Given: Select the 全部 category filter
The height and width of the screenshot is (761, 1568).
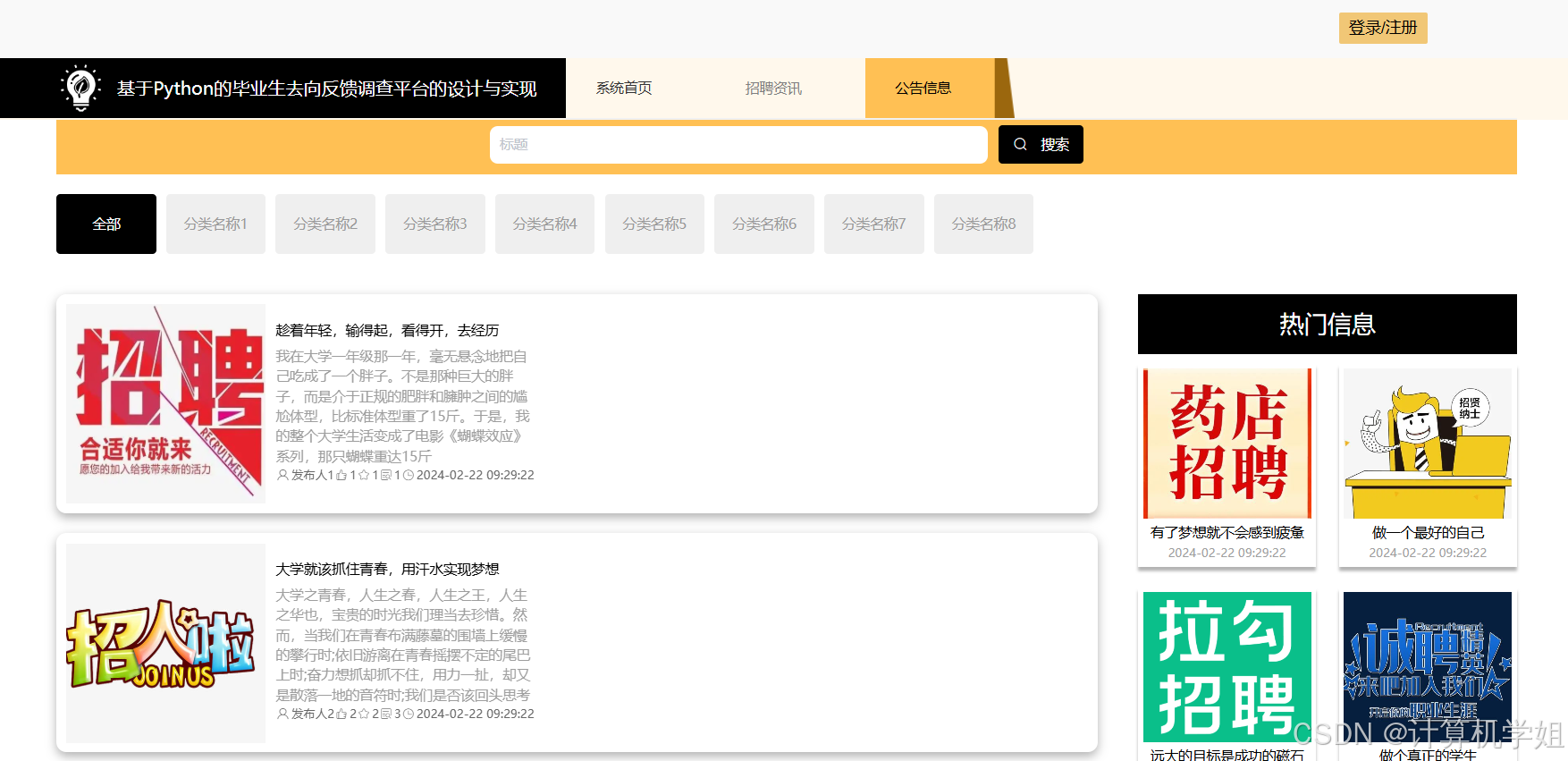Looking at the screenshot, I should tap(106, 224).
